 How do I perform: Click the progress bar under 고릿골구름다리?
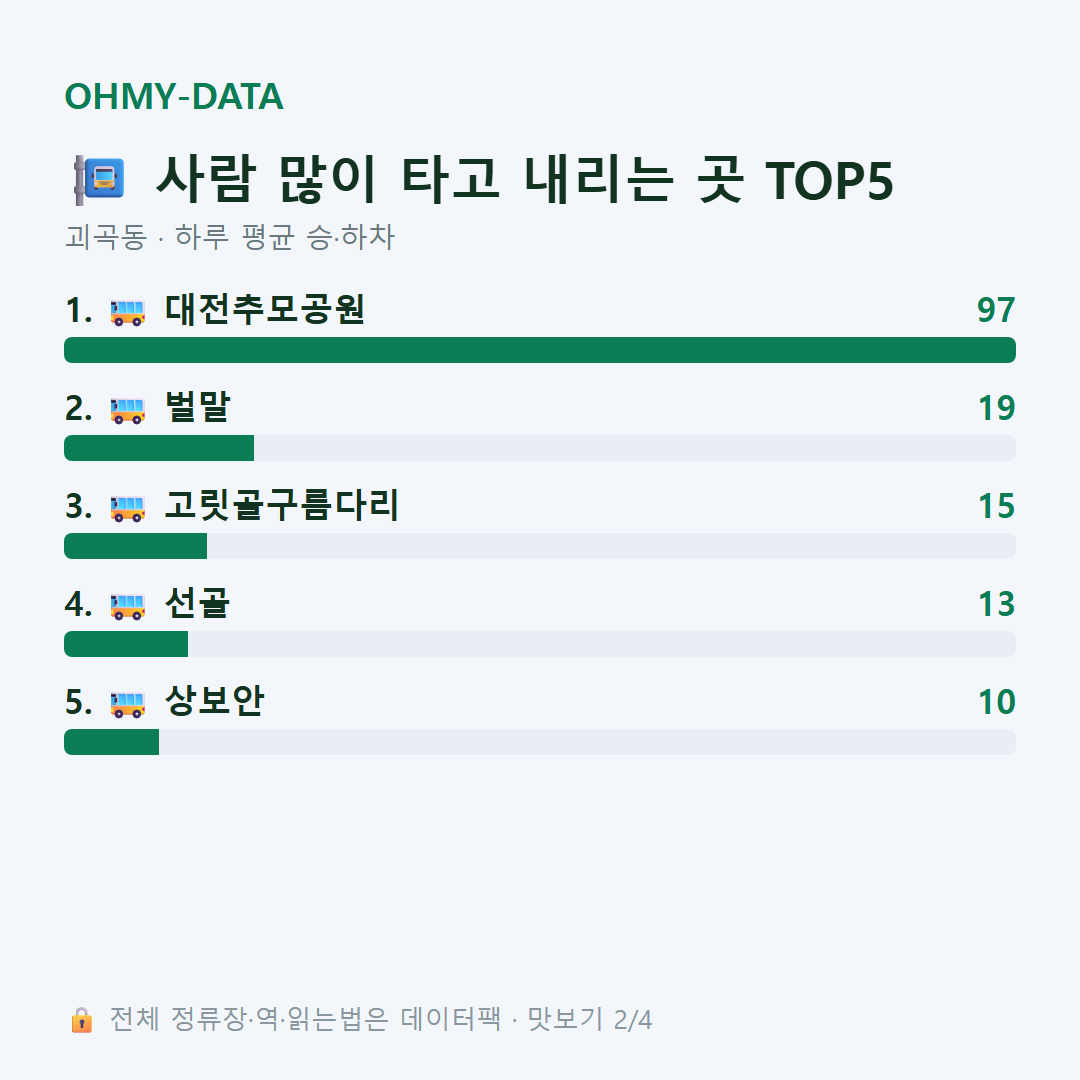(540, 546)
